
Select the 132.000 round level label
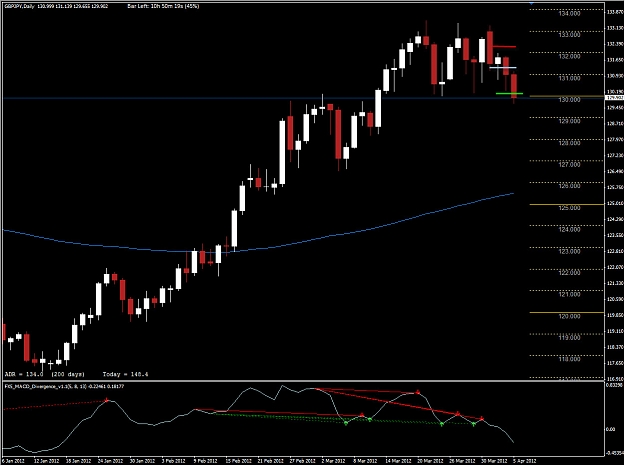[570, 57]
